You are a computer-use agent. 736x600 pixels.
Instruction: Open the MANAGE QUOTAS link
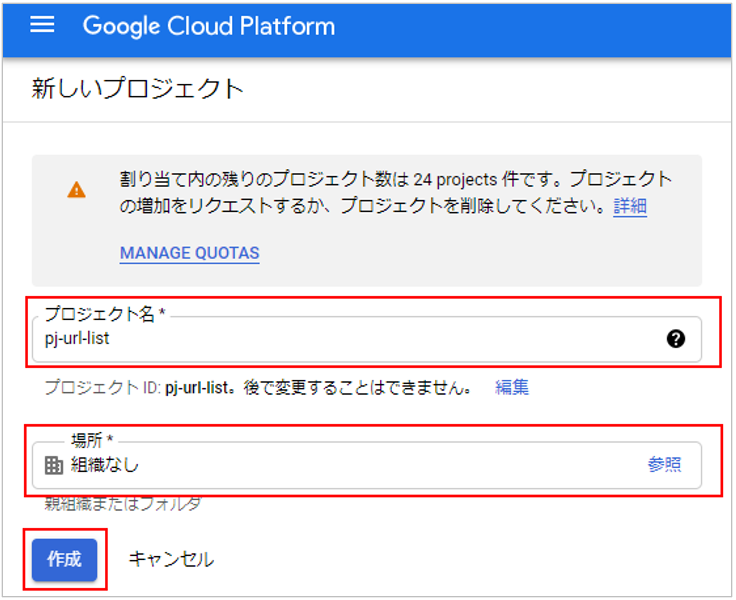click(189, 253)
